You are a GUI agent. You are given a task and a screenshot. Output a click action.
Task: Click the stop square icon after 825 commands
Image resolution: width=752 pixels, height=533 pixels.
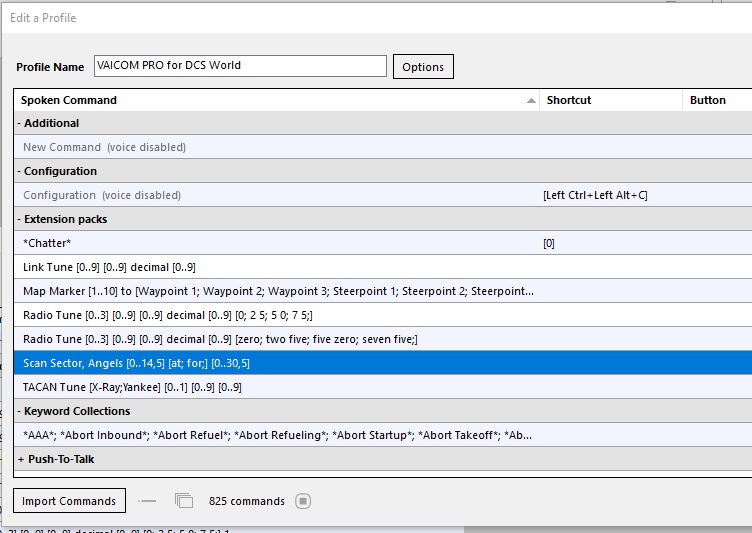click(x=303, y=501)
